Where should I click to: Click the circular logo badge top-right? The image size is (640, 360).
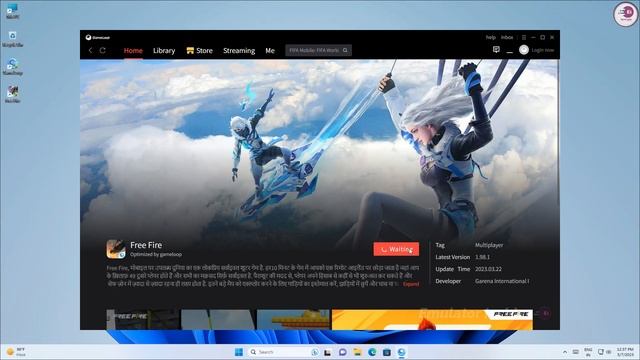[626, 14]
